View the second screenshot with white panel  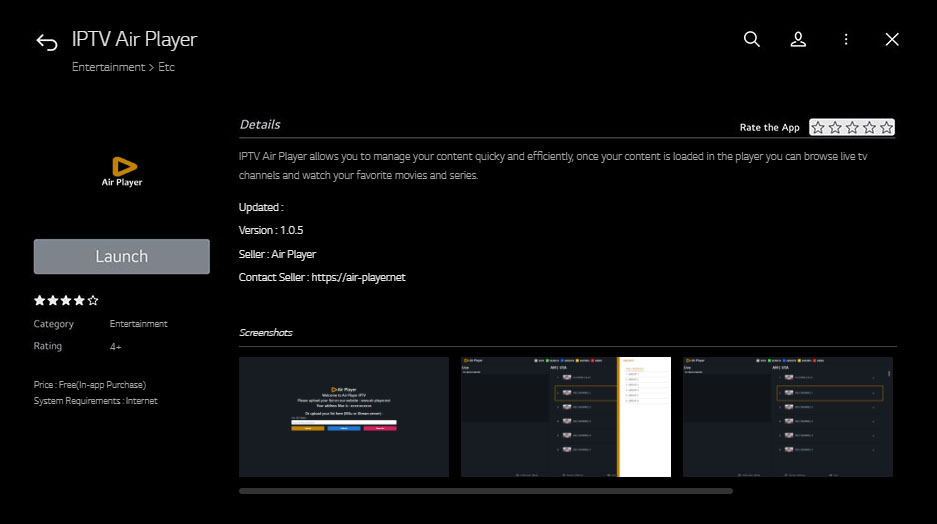pyautogui.click(x=566, y=417)
